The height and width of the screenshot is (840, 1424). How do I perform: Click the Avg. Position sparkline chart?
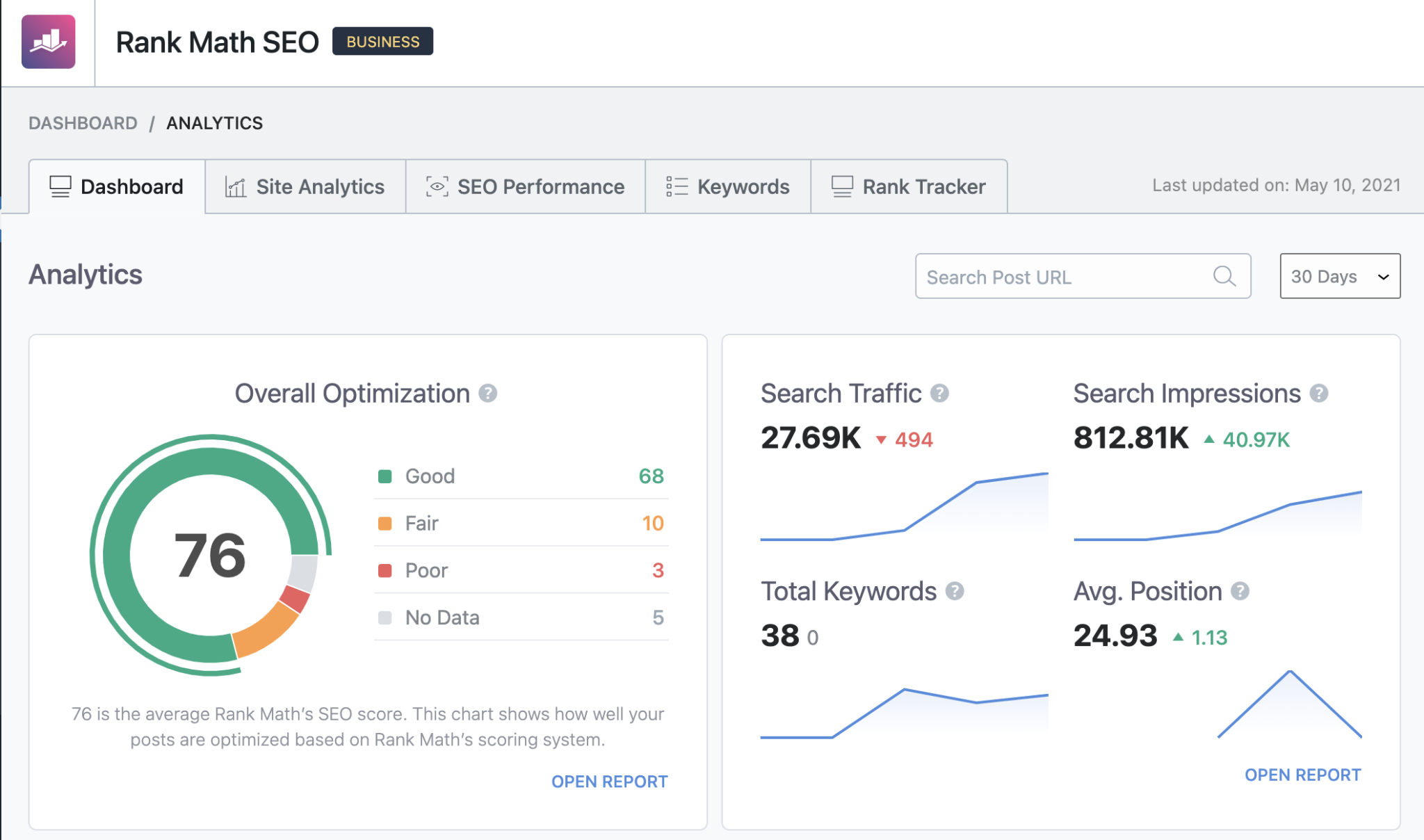coord(1290,704)
